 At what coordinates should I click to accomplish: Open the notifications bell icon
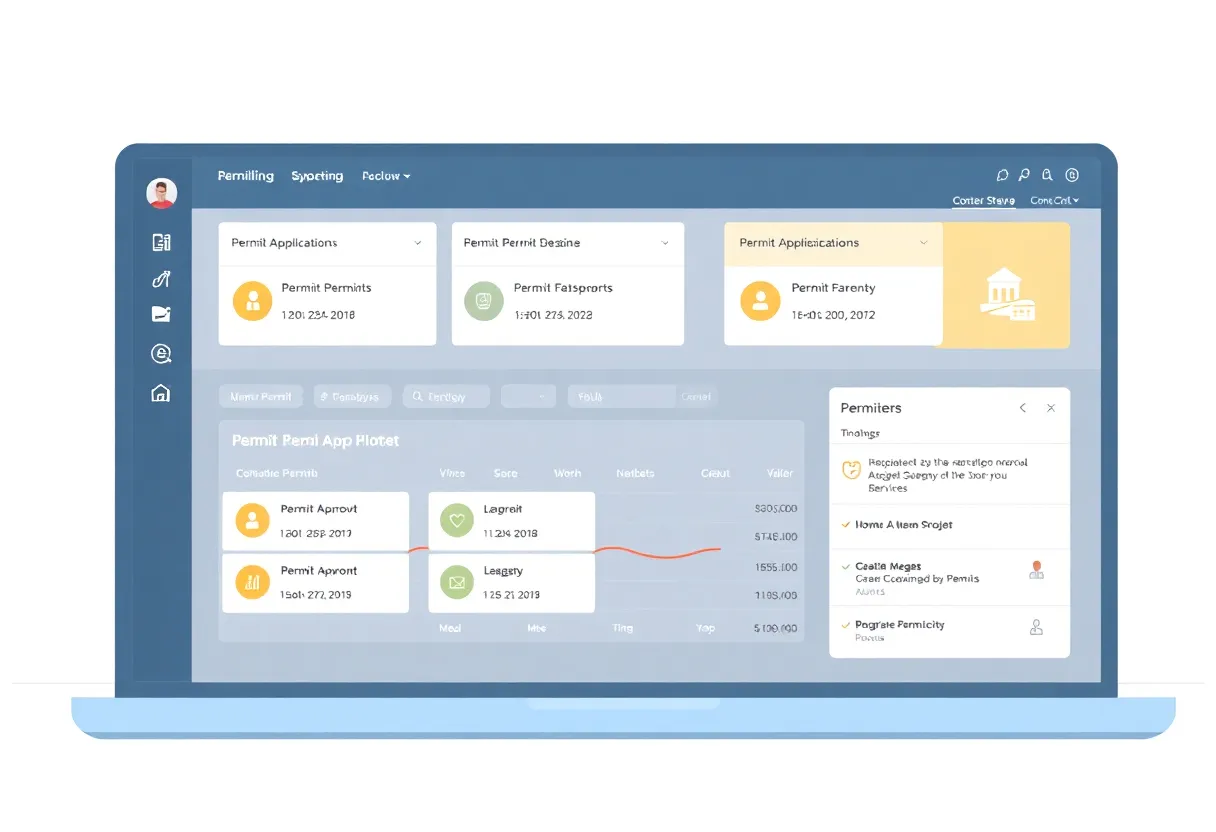(x=1047, y=174)
